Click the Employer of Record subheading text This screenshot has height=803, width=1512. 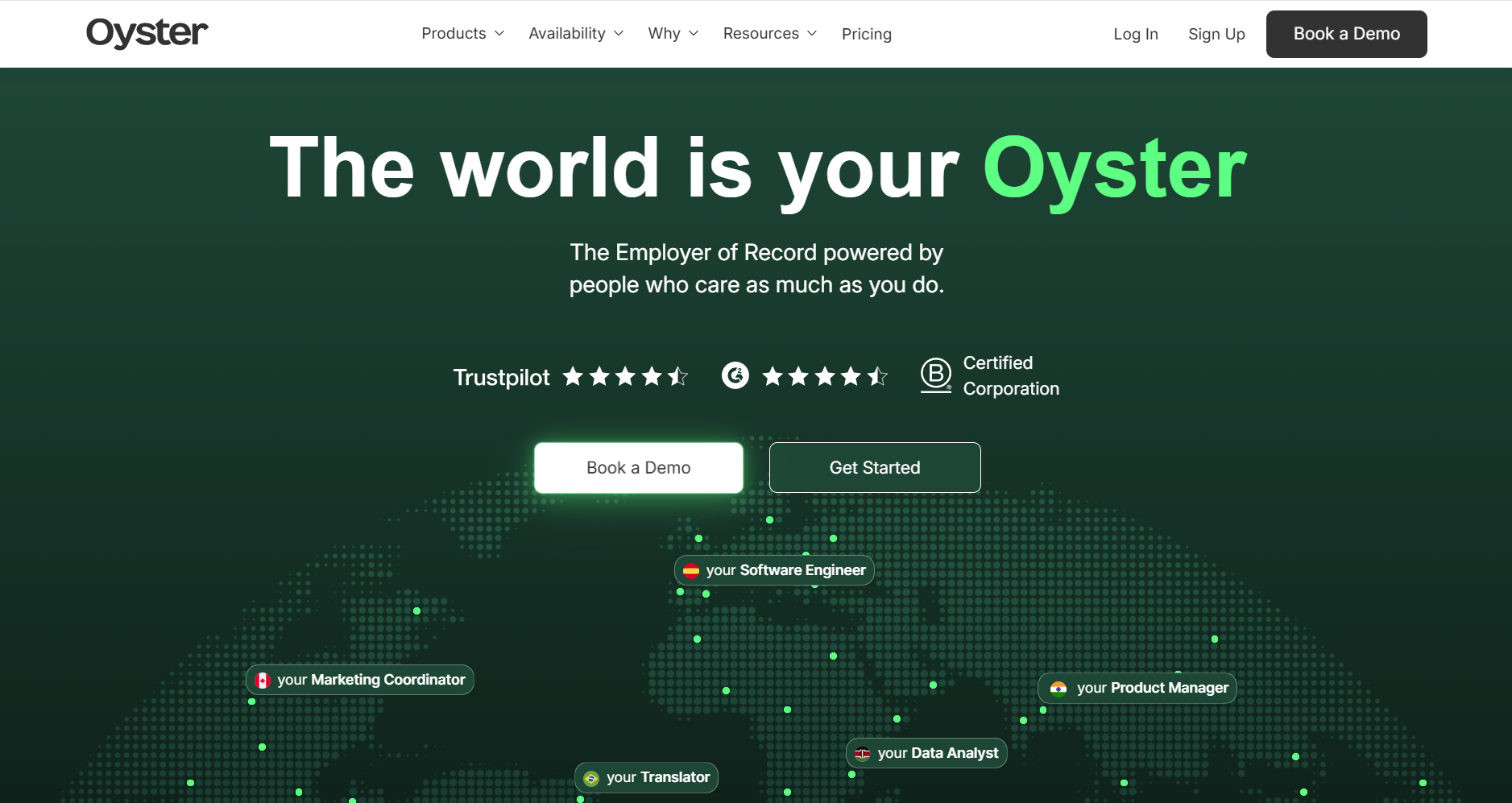[x=756, y=268]
